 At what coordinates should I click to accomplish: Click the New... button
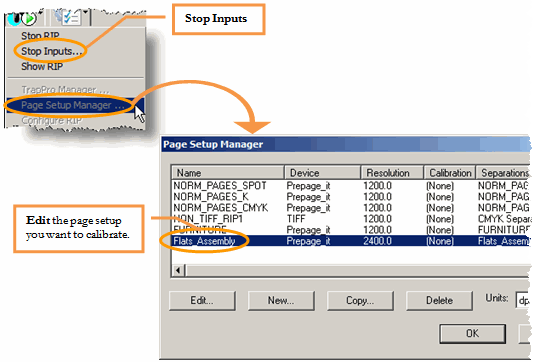(x=281, y=300)
